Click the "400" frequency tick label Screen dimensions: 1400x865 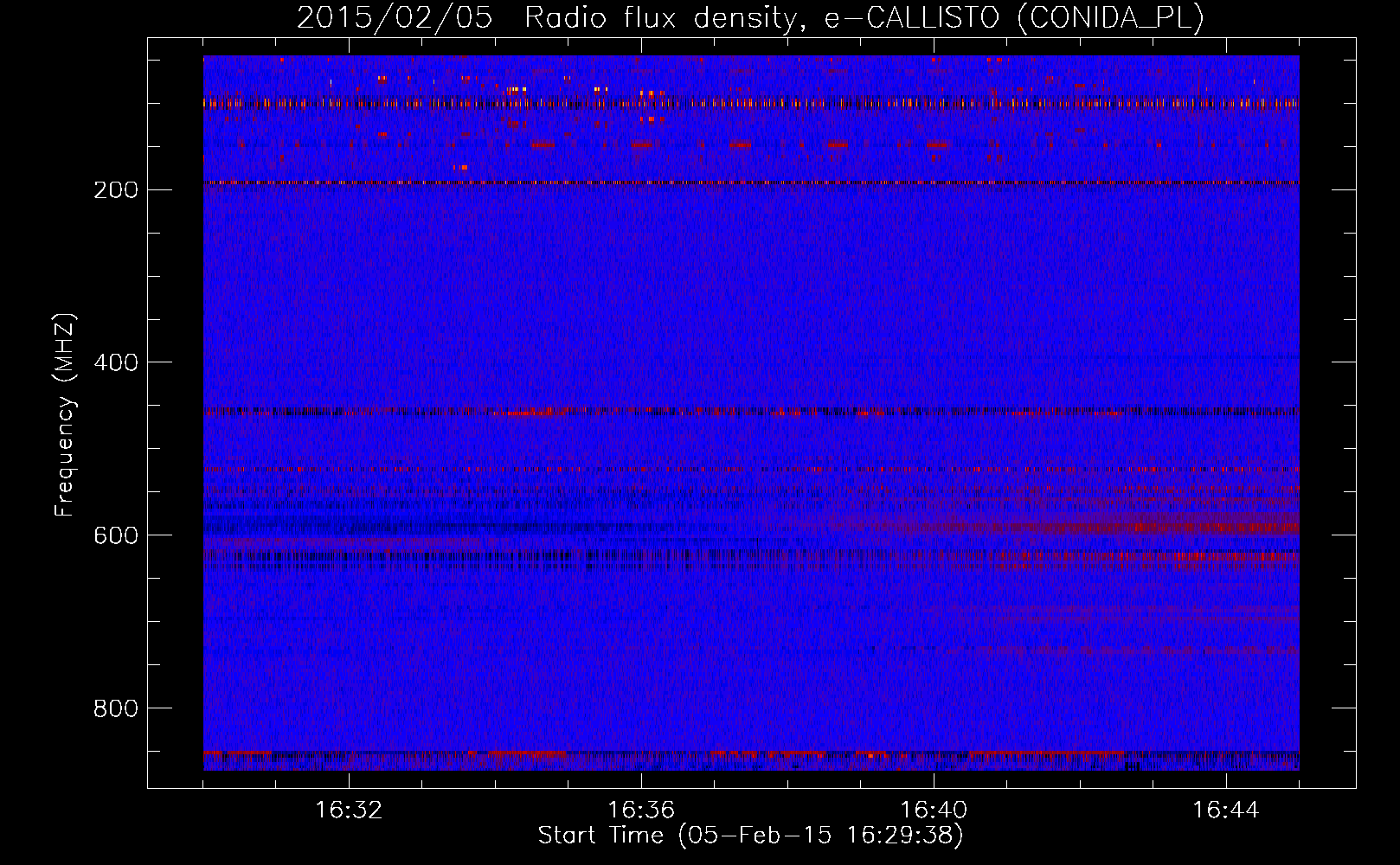[116, 362]
